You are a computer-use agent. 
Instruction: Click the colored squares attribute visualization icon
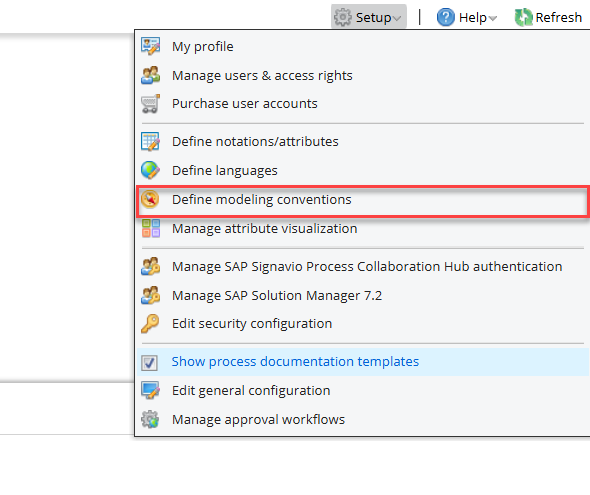[151, 228]
